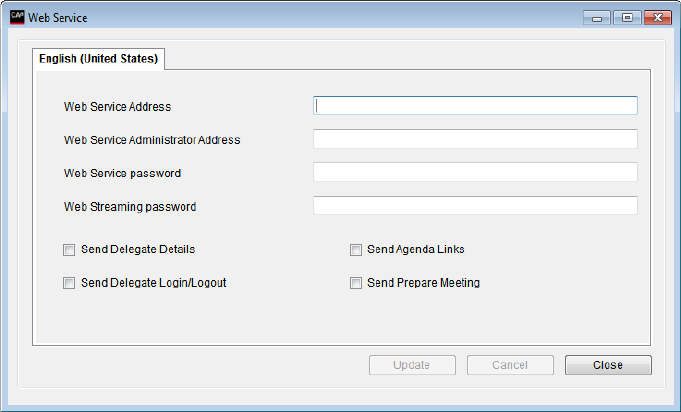Click the Web Streaming password field

tap(475, 206)
